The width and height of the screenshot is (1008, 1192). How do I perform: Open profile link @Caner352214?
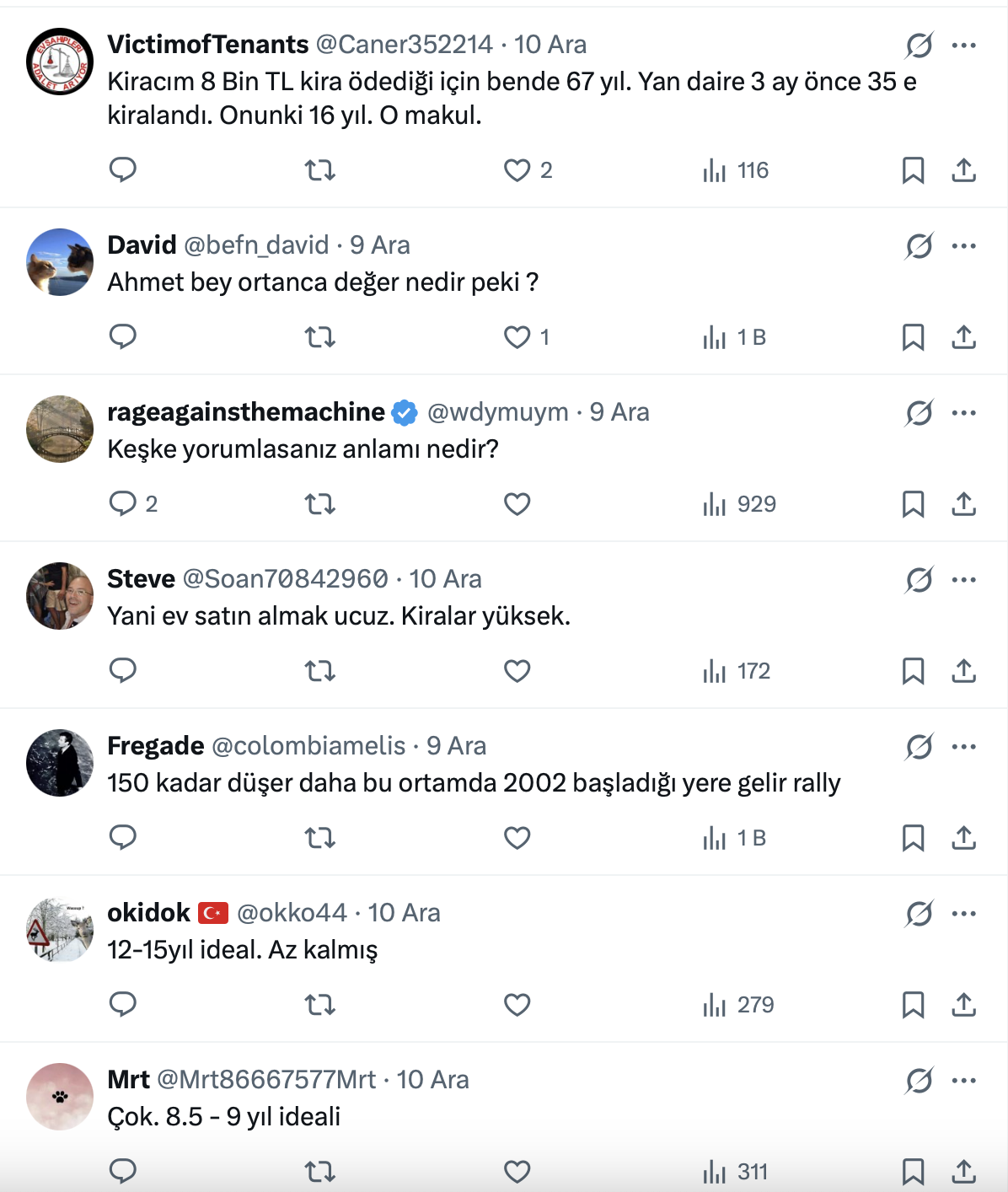pos(404,45)
